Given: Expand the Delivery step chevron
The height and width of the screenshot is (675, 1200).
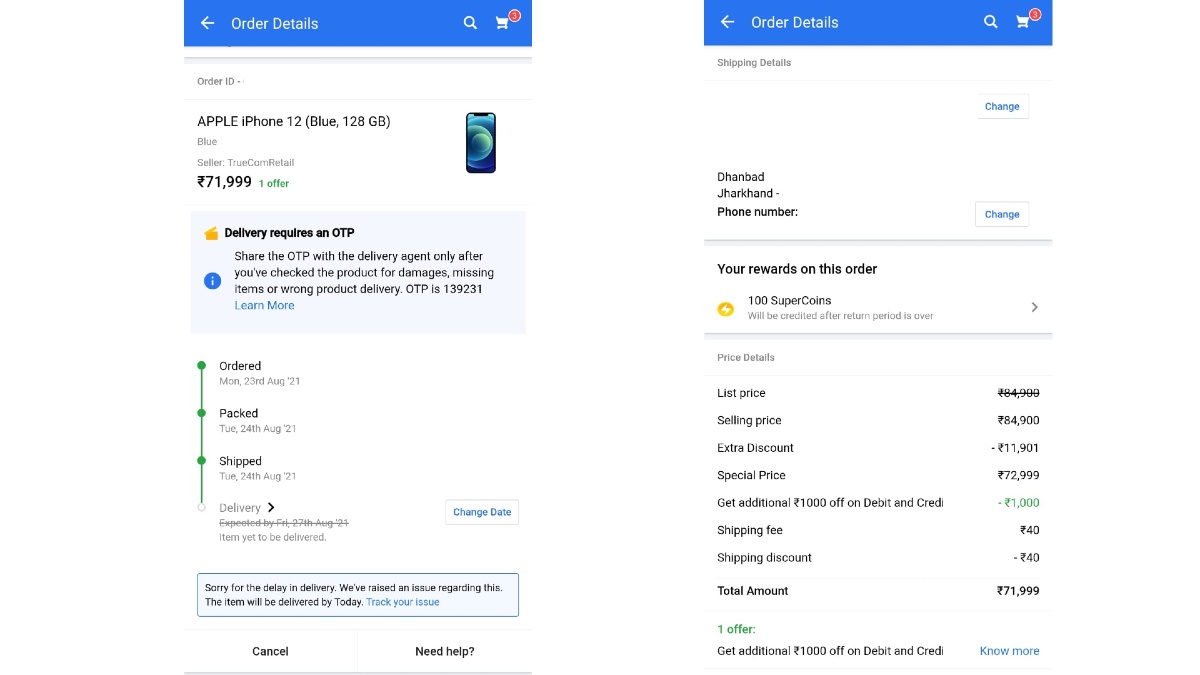Looking at the screenshot, I should click(271, 508).
